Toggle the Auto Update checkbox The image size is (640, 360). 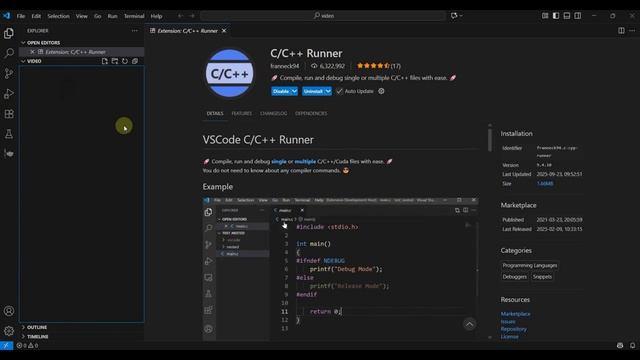(x=339, y=91)
